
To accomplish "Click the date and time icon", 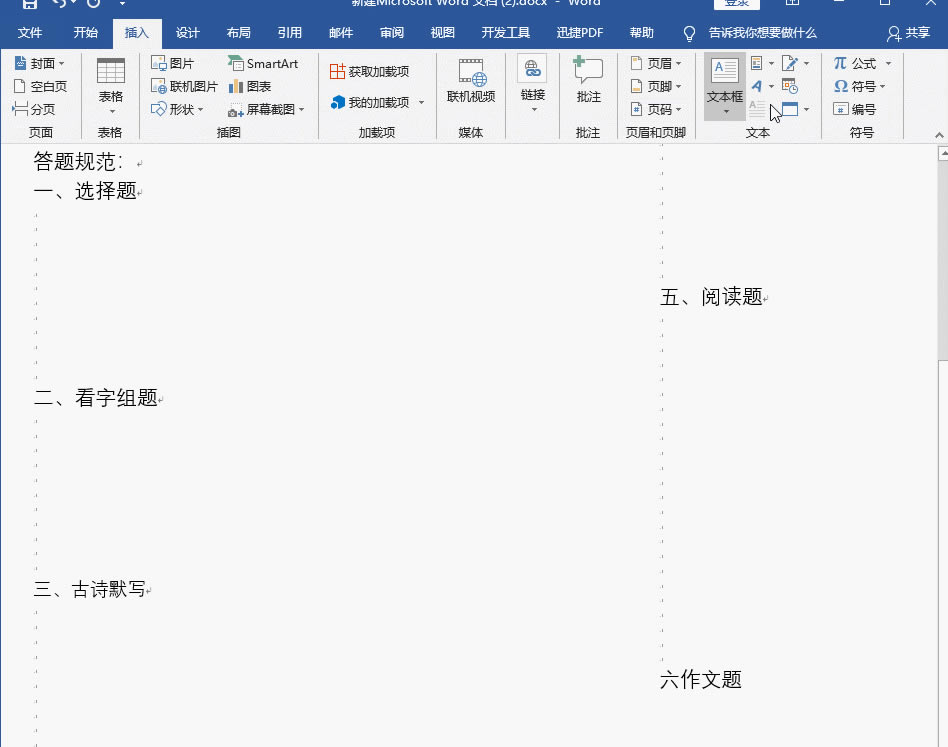I will point(790,87).
